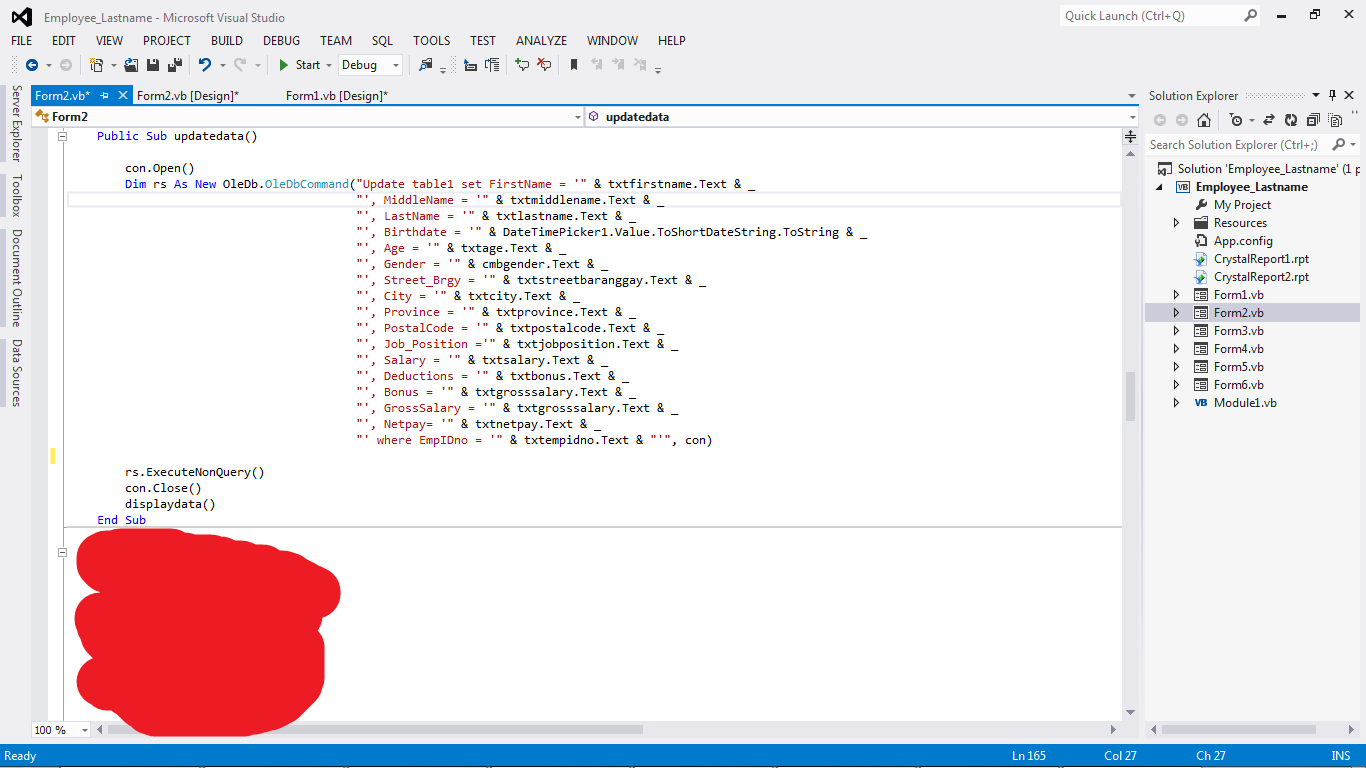
Task: Click the Save All toolbar icon
Action: [175, 65]
